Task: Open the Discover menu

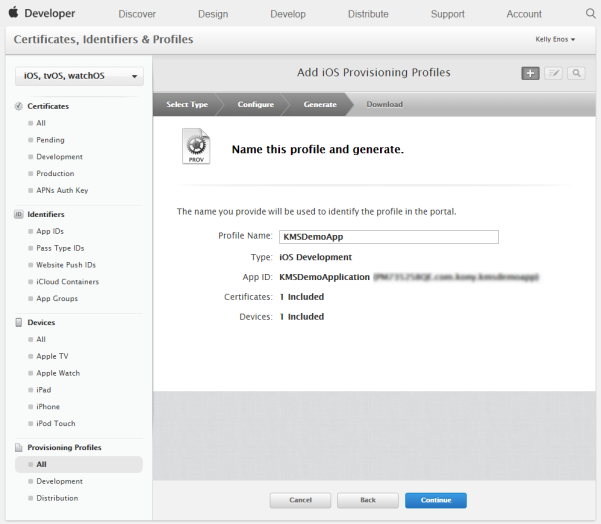Action: pyautogui.click(x=137, y=14)
